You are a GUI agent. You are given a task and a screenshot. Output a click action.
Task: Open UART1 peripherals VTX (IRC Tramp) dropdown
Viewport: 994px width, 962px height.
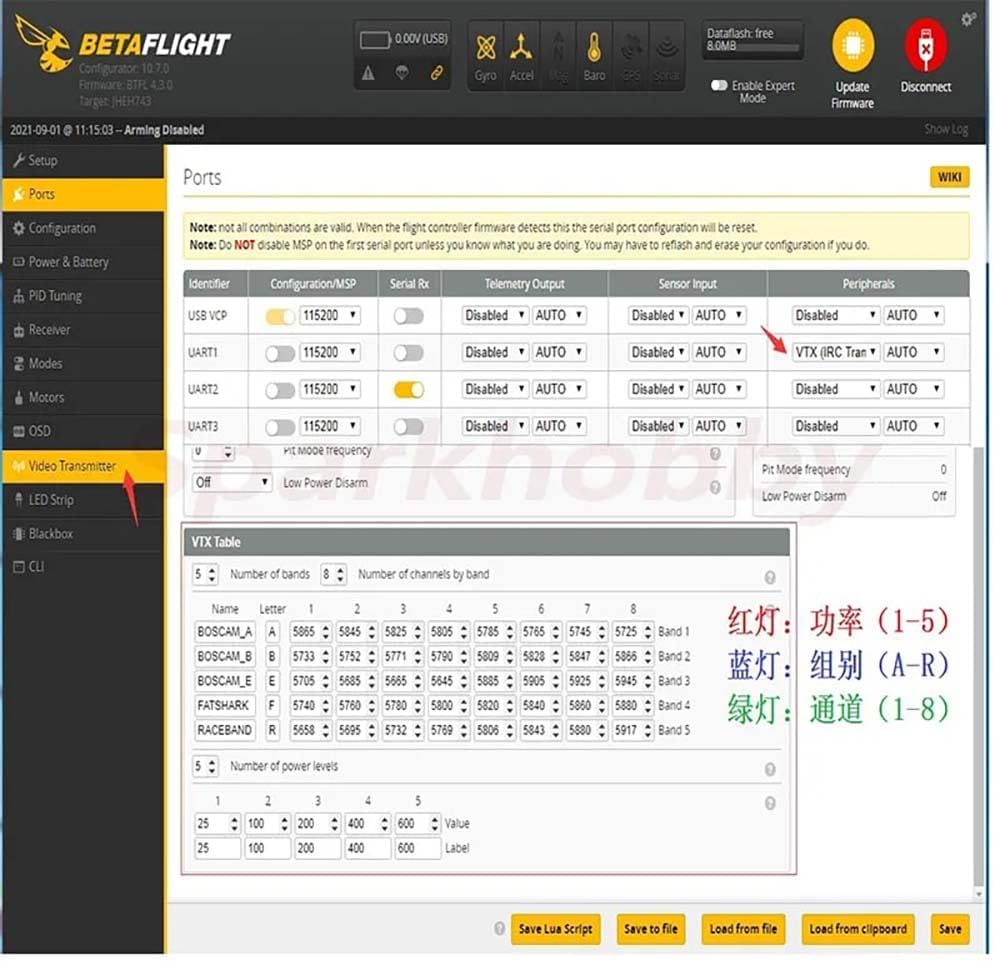(x=835, y=352)
